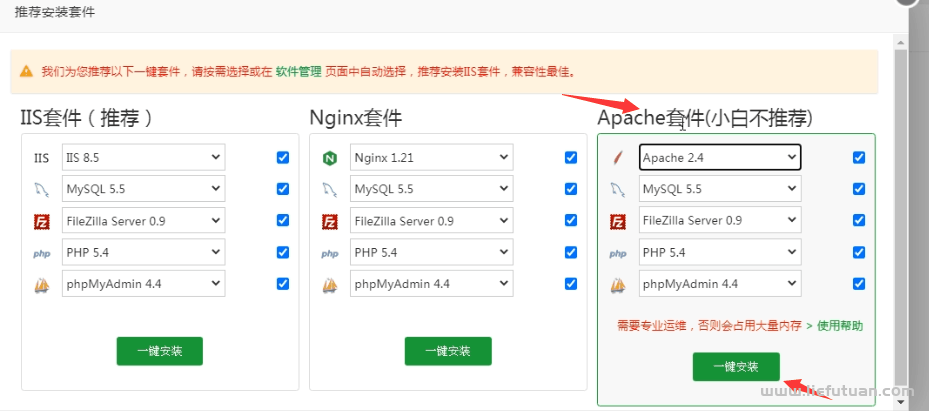Uncheck PHP 5.4 checkbox in Apache suite
929x411 pixels.
[858, 252]
